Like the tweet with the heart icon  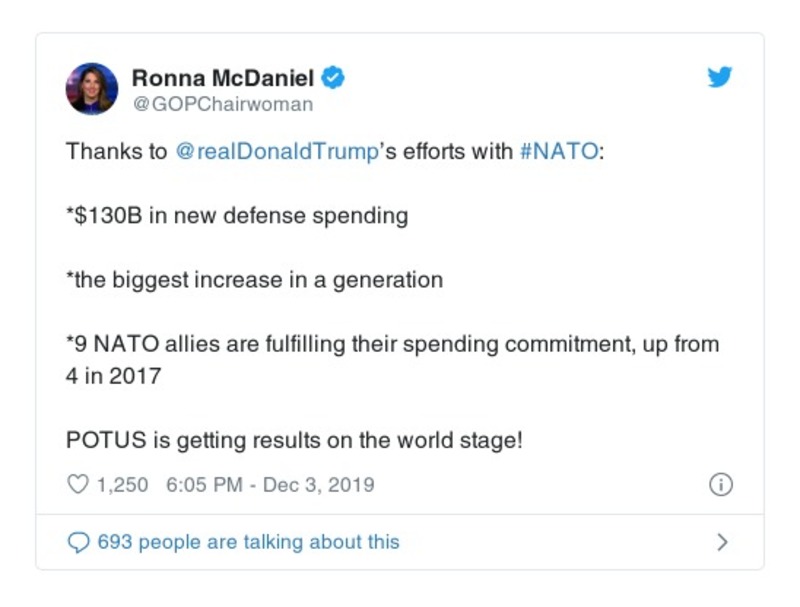click(77, 485)
